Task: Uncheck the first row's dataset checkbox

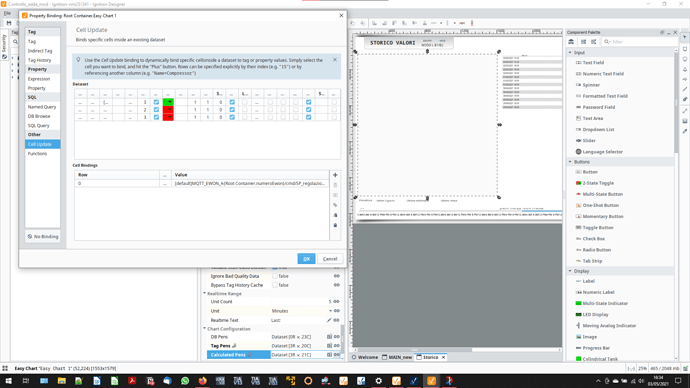Action: point(156,102)
